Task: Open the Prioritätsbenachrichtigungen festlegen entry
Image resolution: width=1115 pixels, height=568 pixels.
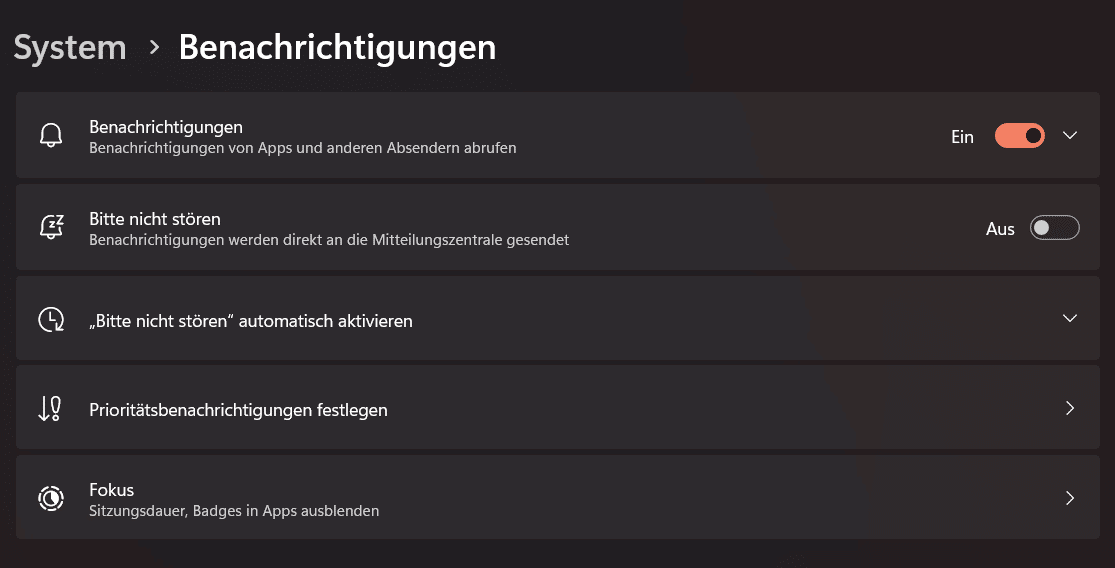Action: pyautogui.click(x=238, y=410)
